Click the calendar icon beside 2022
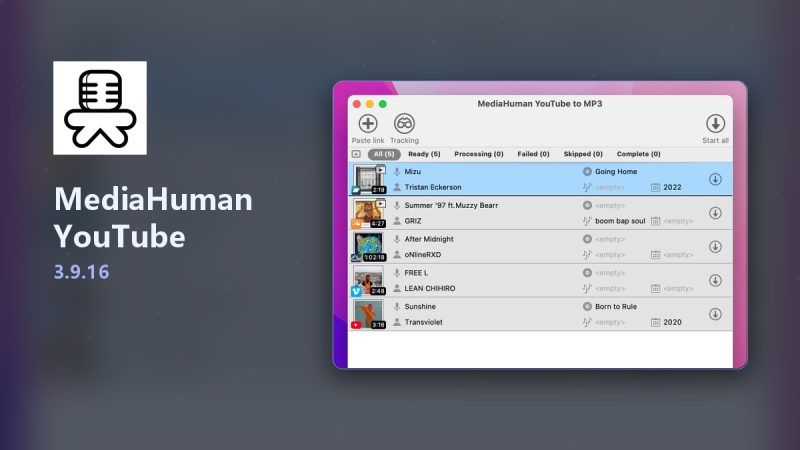Image resolution: width=800 pixels, height=450 pixels. (655, 187)
